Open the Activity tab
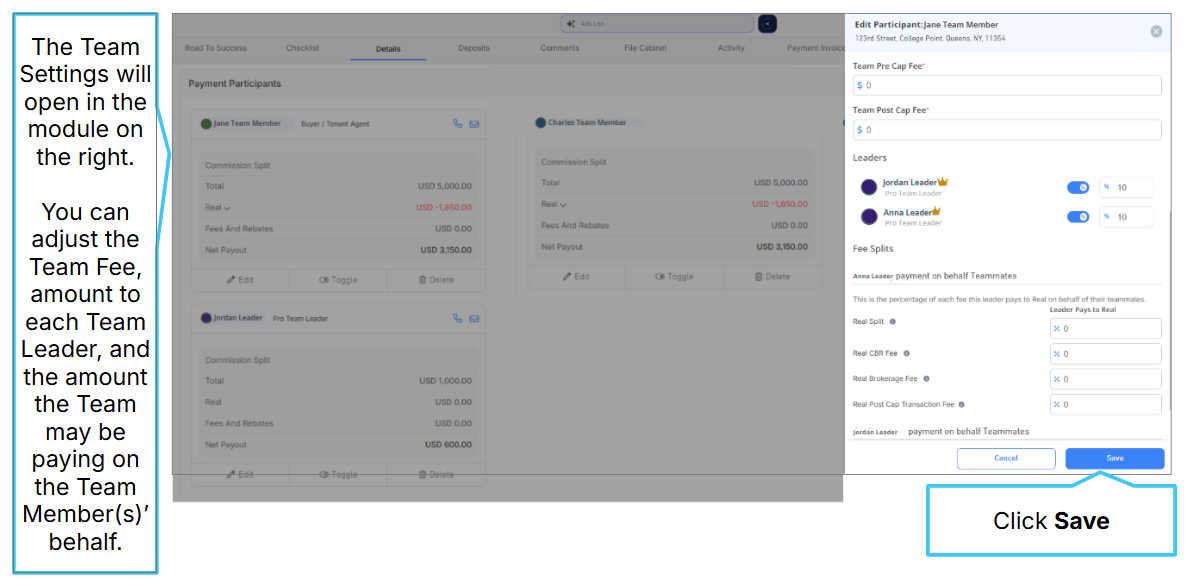The height and width of the screenshot is (584, 1190). tap(731, 48)
